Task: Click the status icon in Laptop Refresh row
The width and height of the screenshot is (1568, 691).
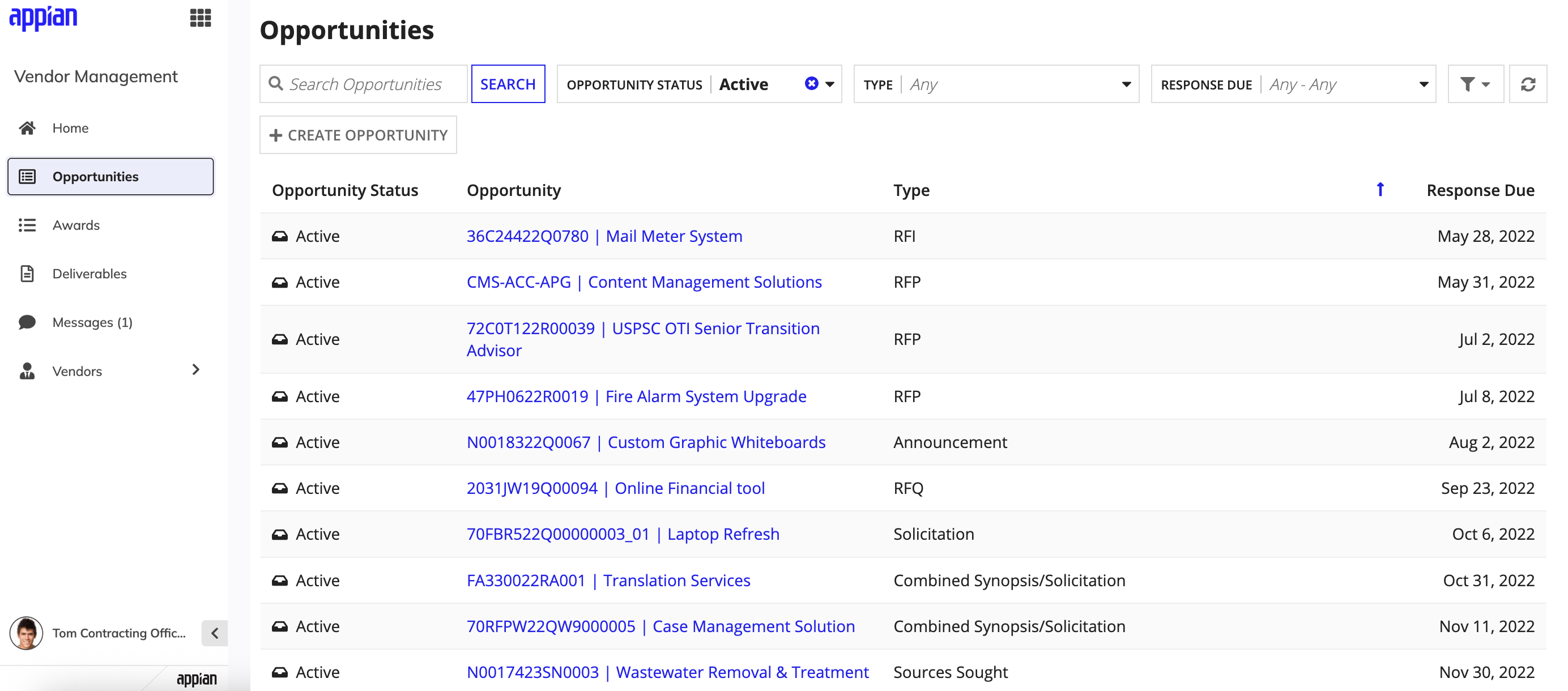Action: (279, 534)
